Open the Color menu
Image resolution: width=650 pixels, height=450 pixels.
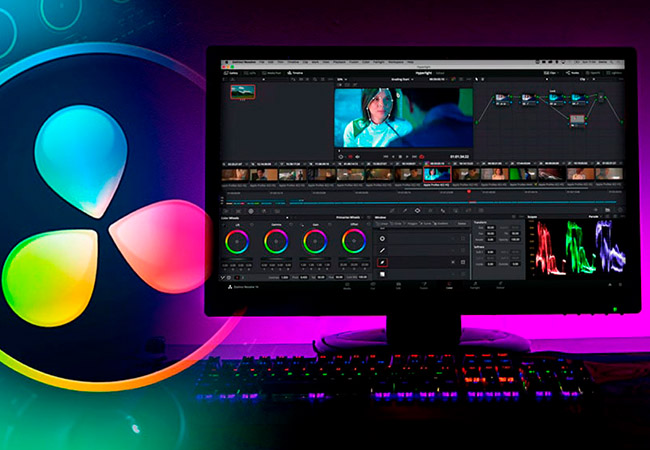point(366,62)
